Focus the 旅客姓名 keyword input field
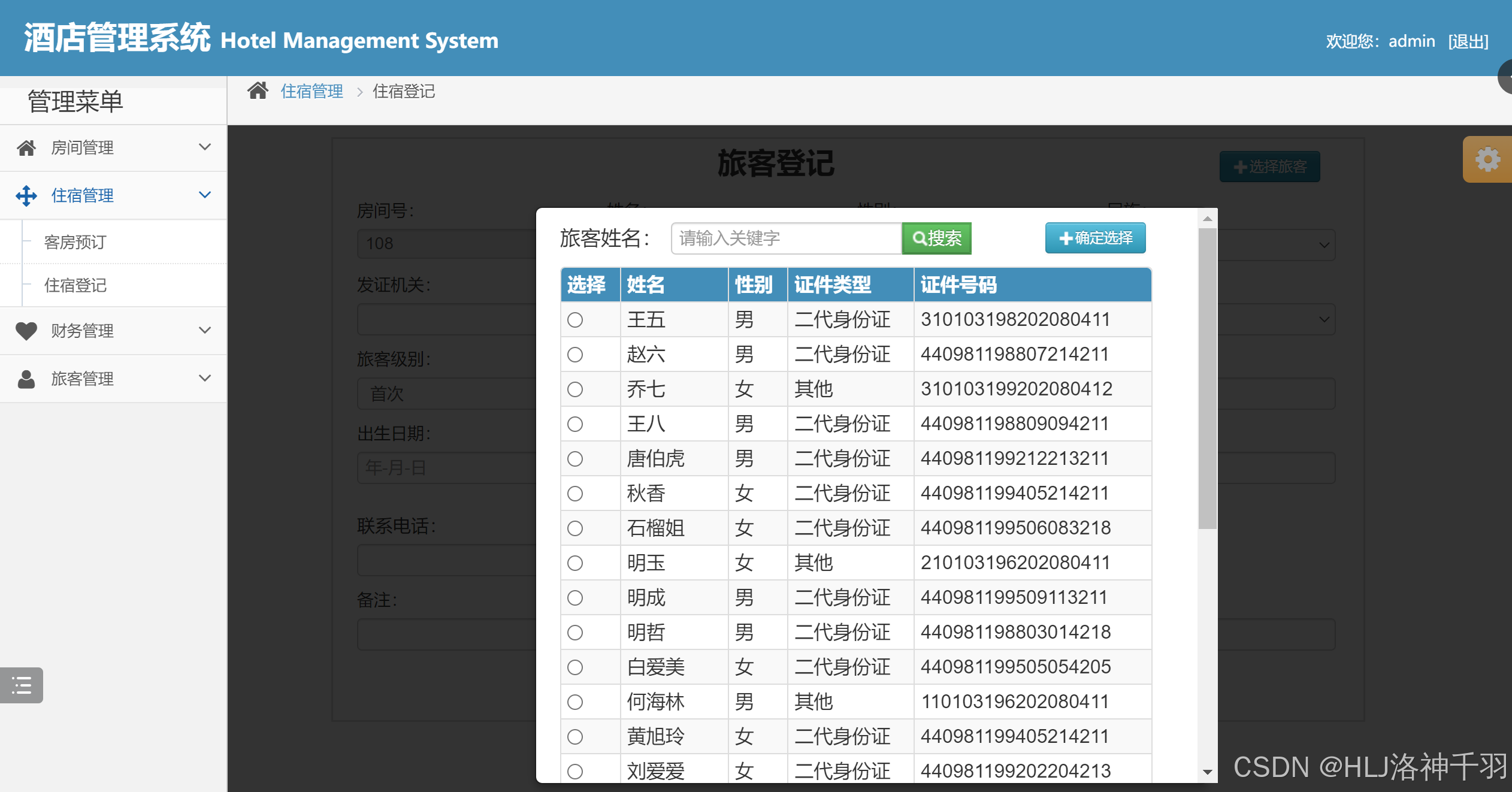This screenshot has width=1512, height=792. tap(786, 238)
